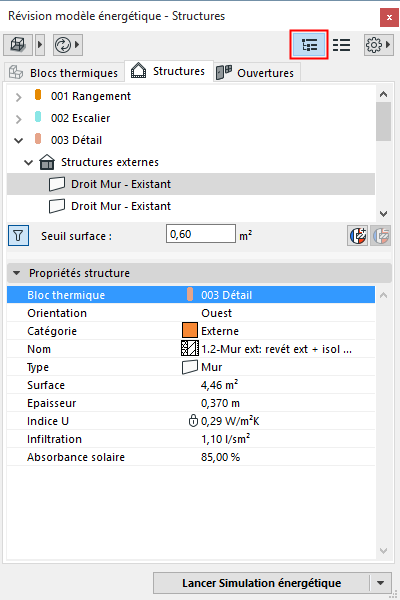Click Lancer Simulation énergétique button
This screenshot has height=600, width=400.
[x=261, y=583]
